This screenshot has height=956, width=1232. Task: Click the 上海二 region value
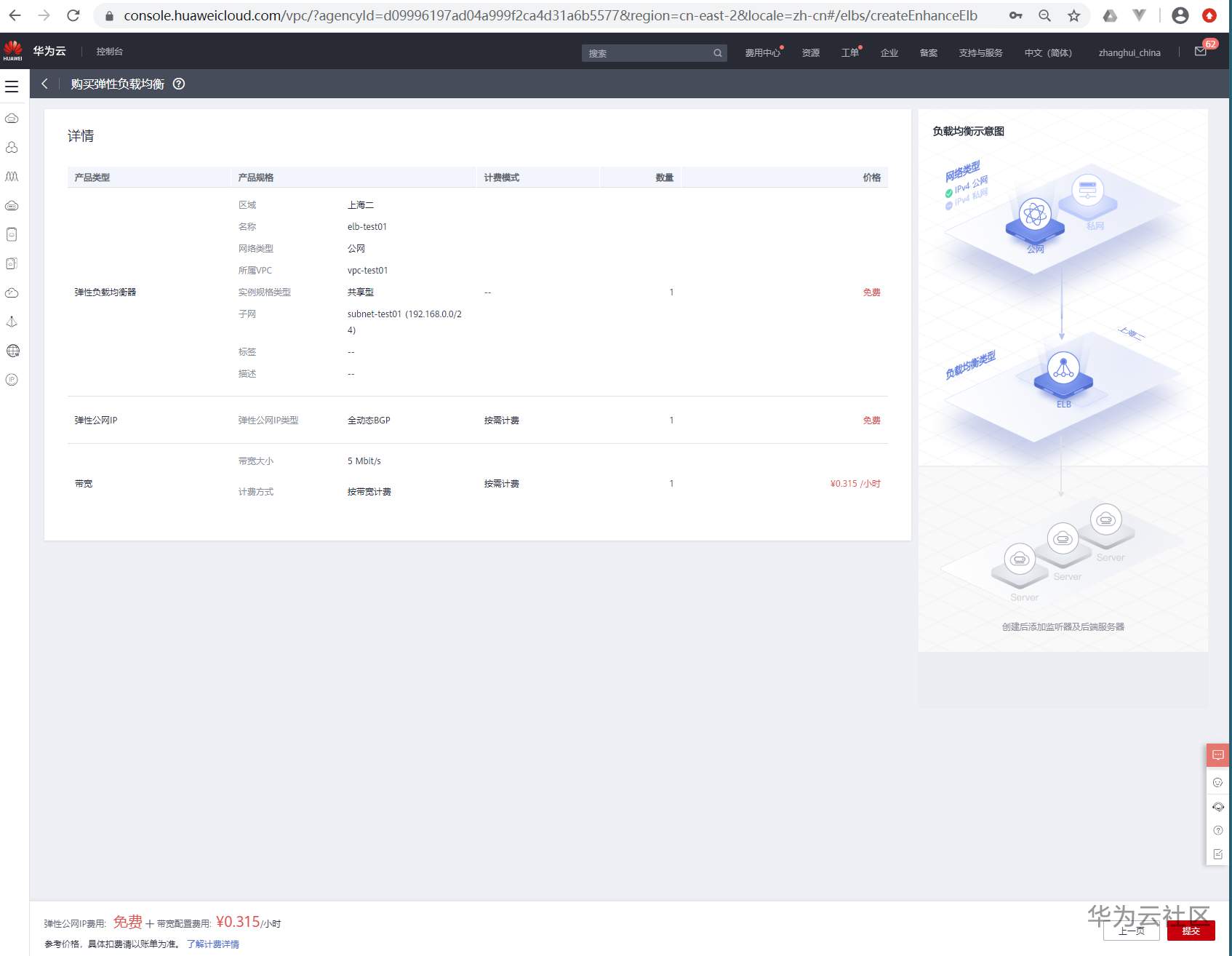coord(361,204)
